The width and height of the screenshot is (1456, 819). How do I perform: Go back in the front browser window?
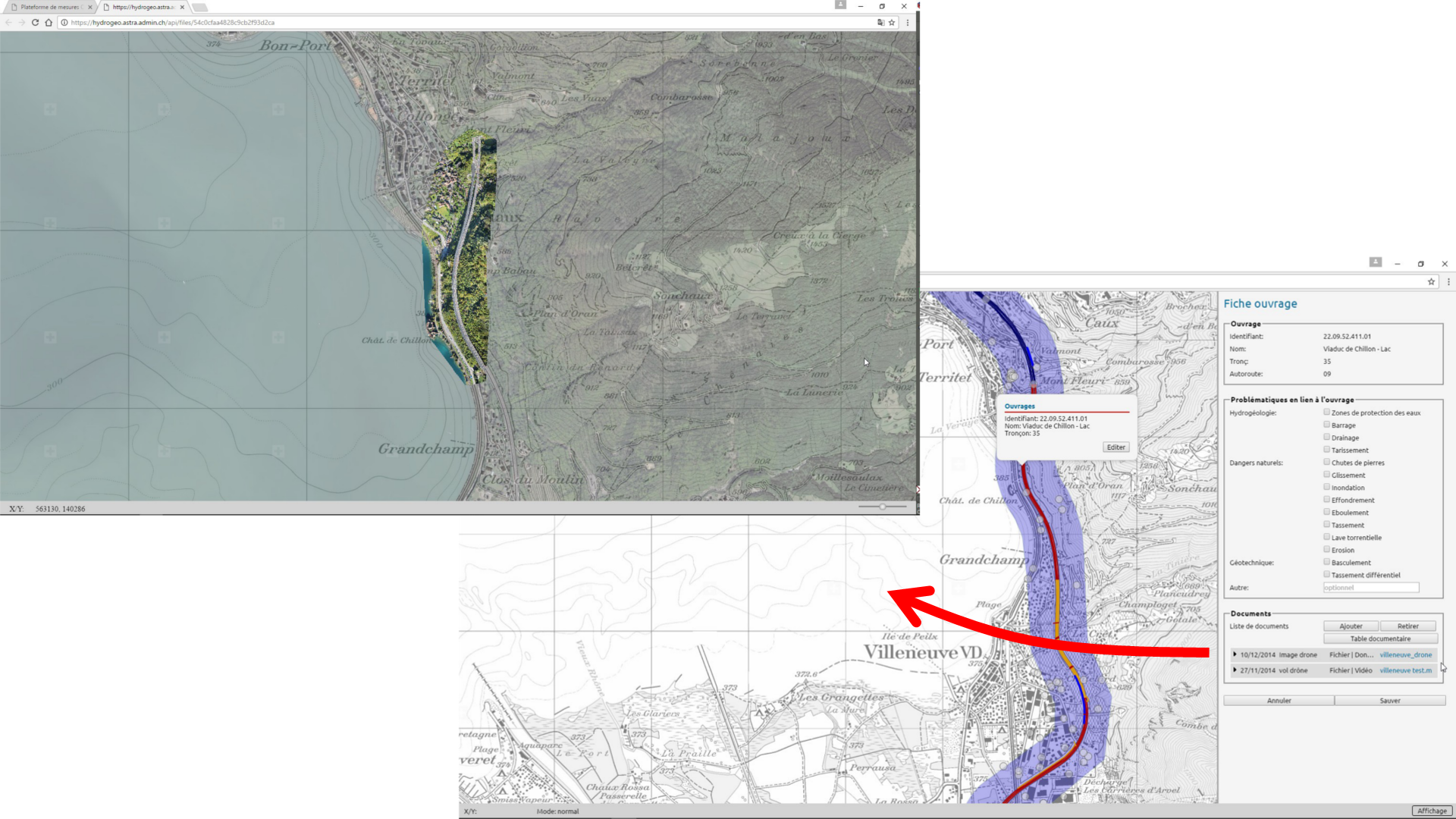[x=8, y=23]
